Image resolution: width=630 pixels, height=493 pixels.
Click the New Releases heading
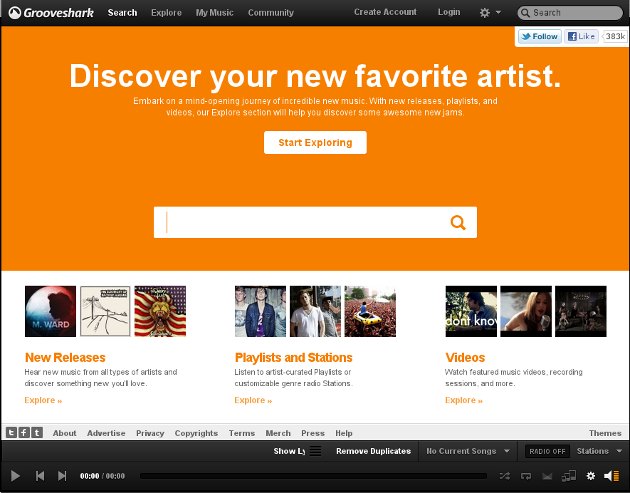65,357
